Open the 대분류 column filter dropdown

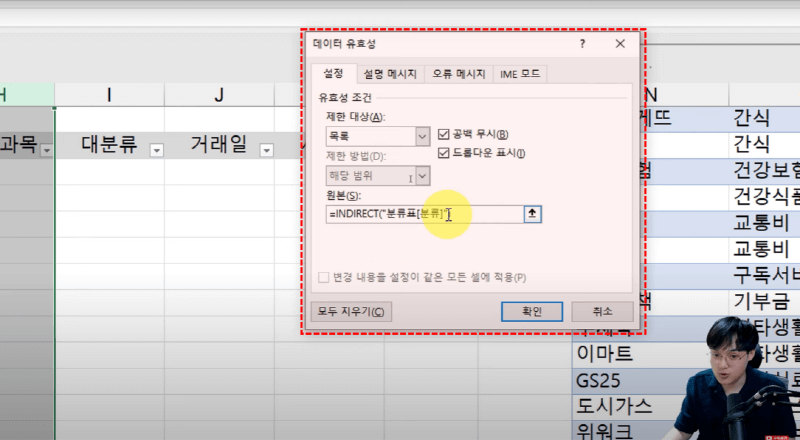point(157,150)
